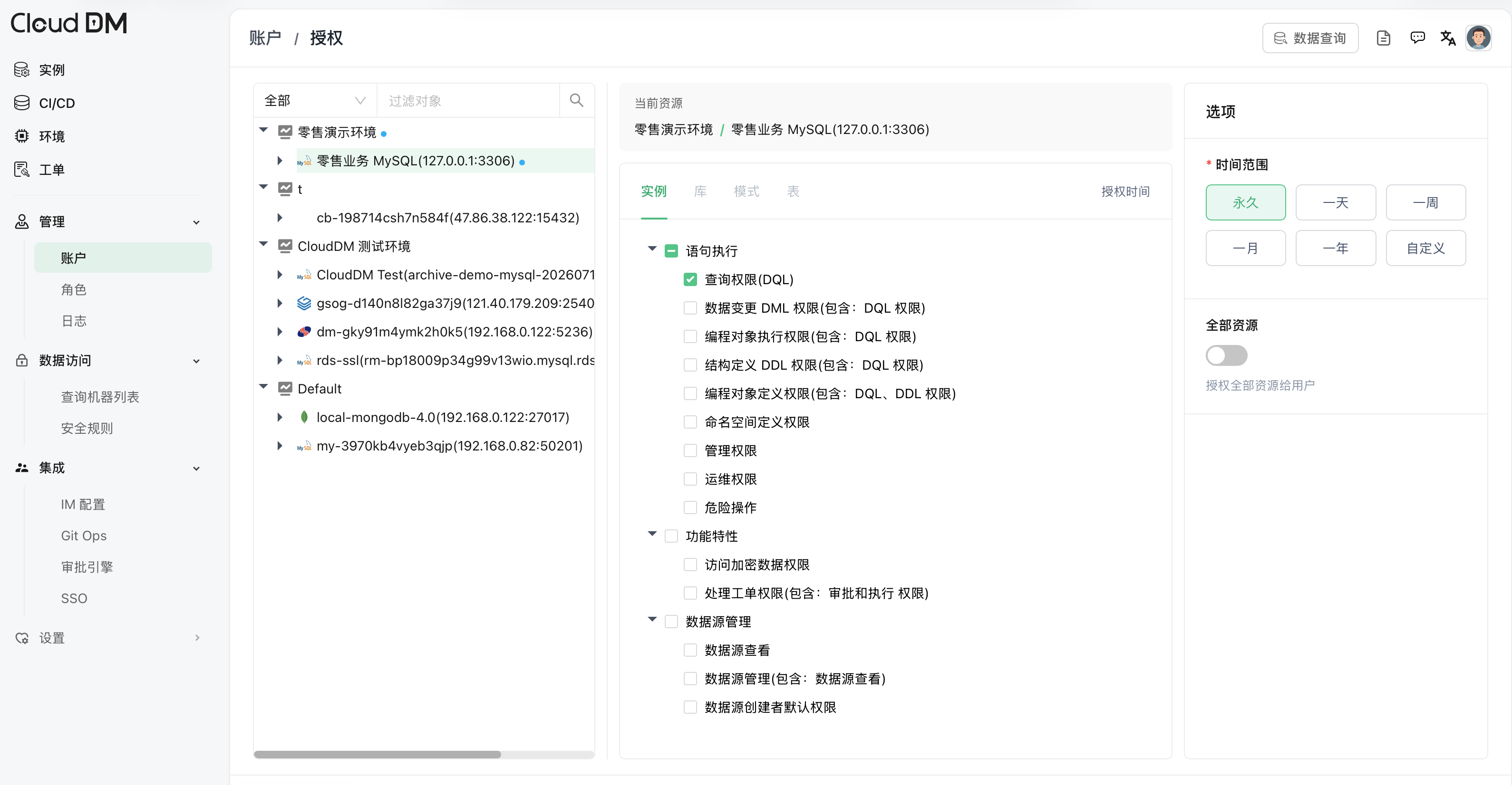Click the 管理 user icon
The image size is (1512, 785).
[x=22, y=222]
